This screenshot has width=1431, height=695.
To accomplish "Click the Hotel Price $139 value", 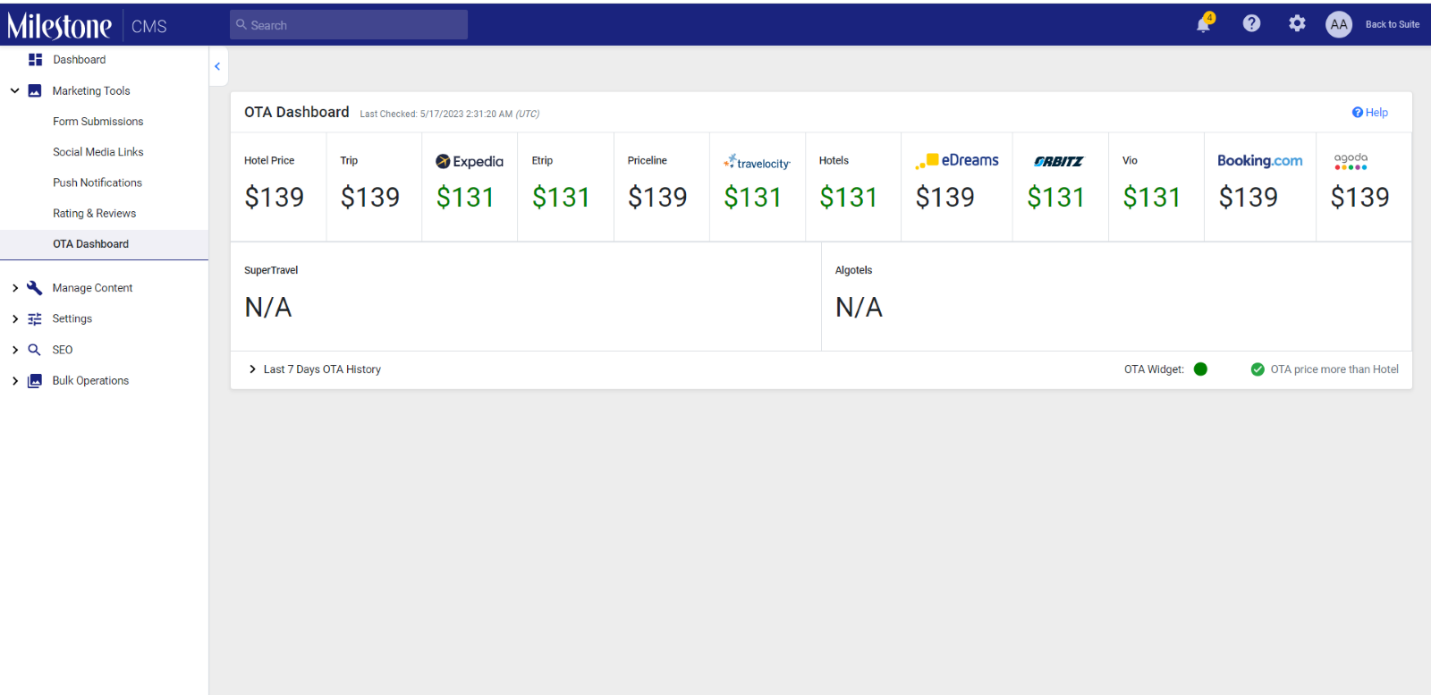I will coord(274,197).
